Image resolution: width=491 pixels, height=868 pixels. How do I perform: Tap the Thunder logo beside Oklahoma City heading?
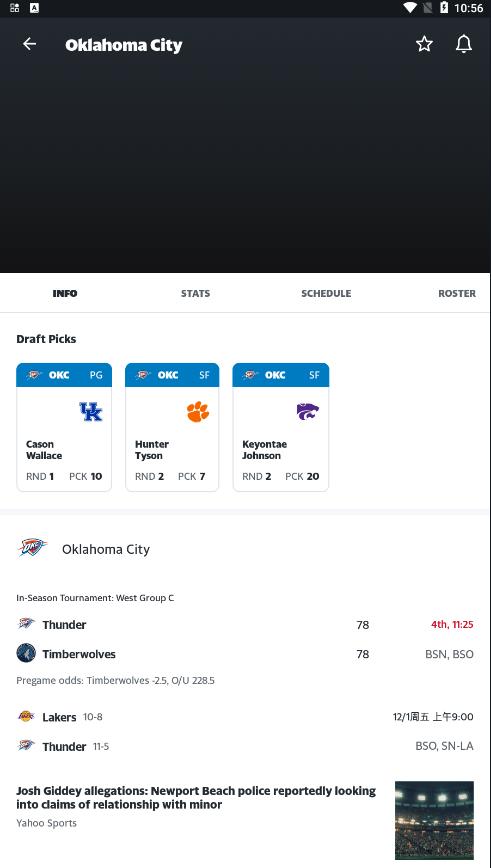[33, 548]
